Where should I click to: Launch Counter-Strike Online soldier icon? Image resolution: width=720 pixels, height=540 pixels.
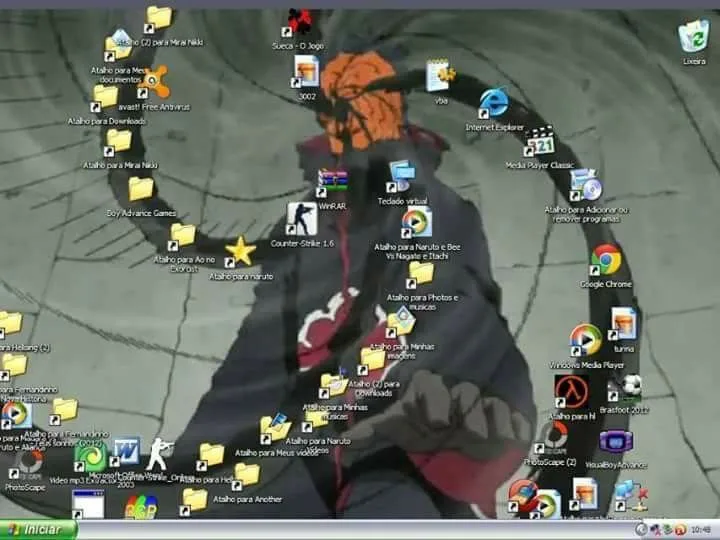pyautogui.click(x=159, y=454)
